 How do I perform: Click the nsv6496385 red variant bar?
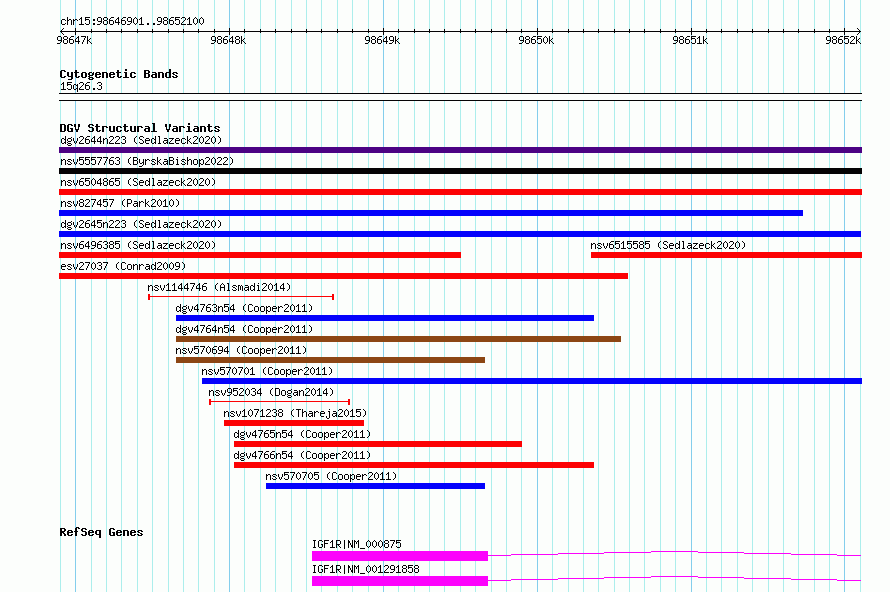click(260, 255)
